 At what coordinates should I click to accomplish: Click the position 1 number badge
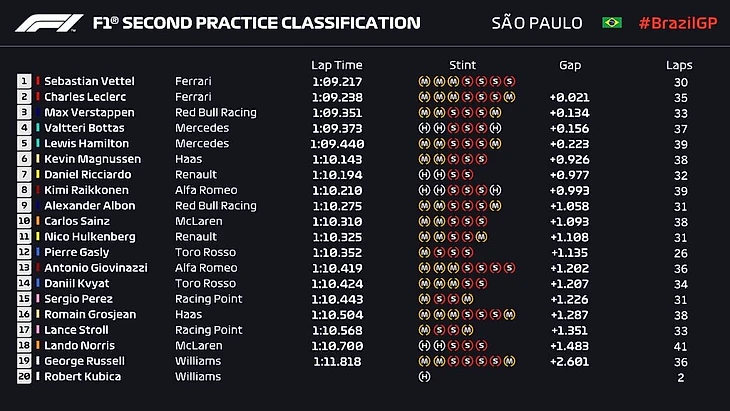24,80
